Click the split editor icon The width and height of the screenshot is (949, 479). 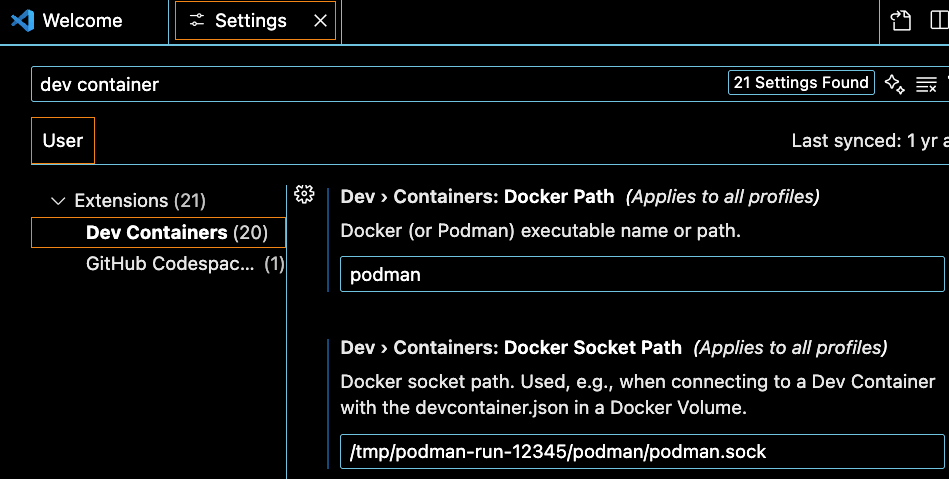pyautogui.click(x=939, y=21)
